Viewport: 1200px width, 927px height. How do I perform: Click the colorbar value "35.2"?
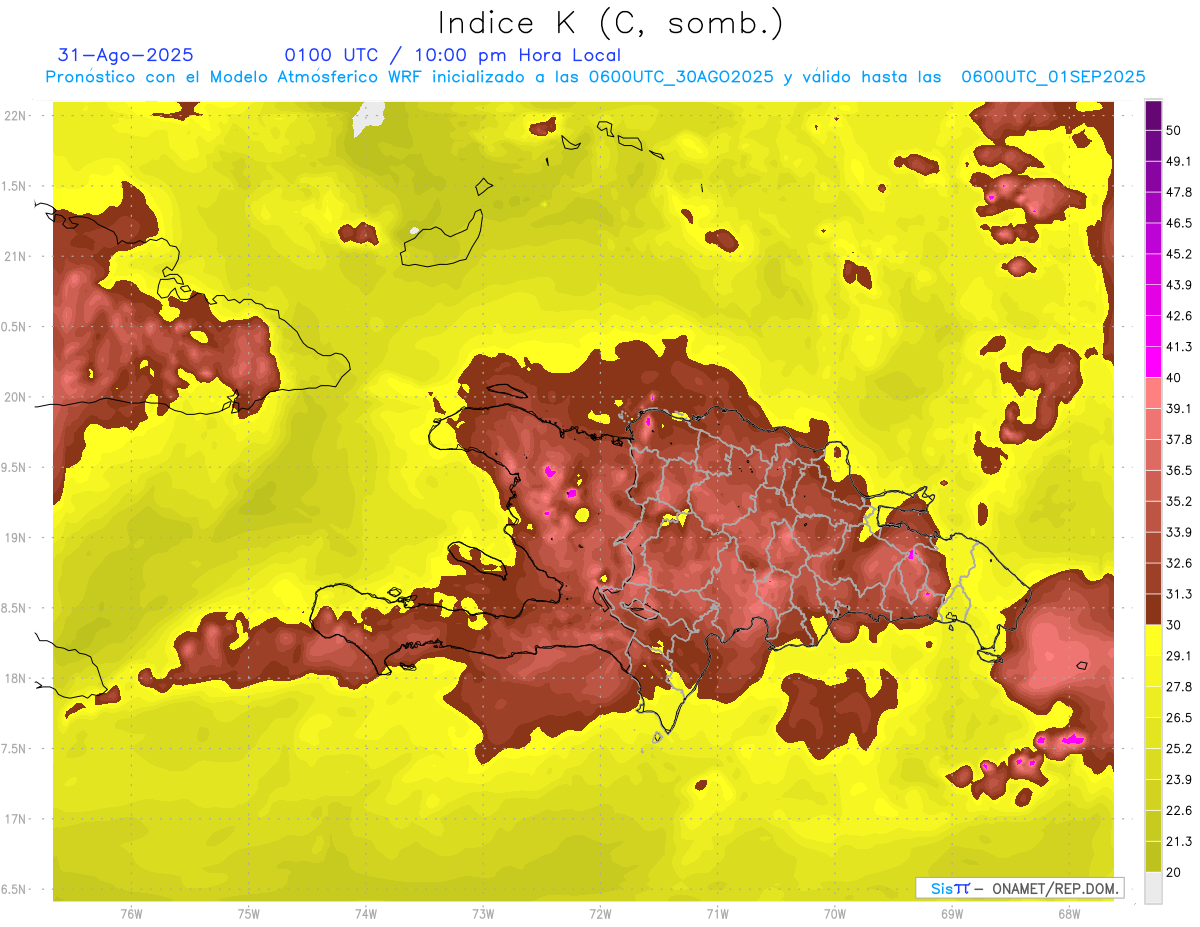(1178, 501)
